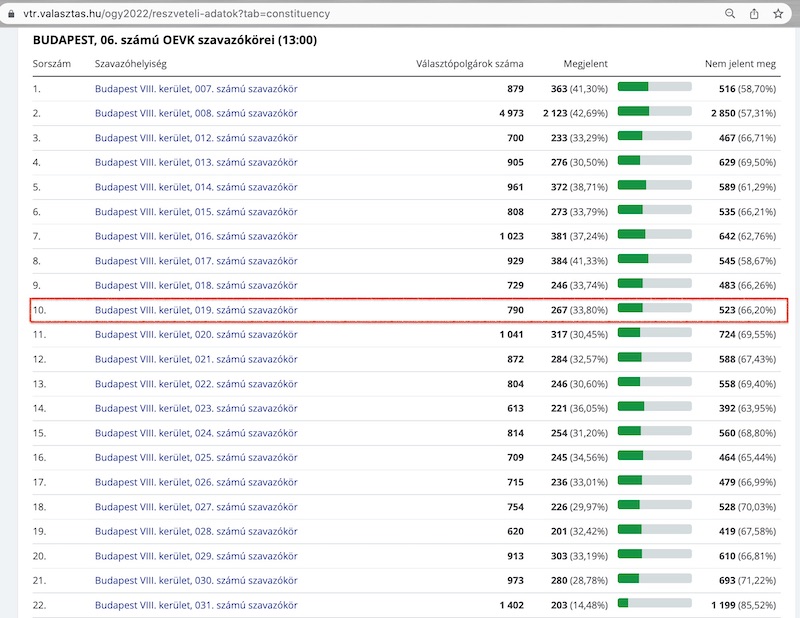Click the Választópolgárok száma column header
The height and width of the screenshot is (618, 800).
[x=469, y=64]
